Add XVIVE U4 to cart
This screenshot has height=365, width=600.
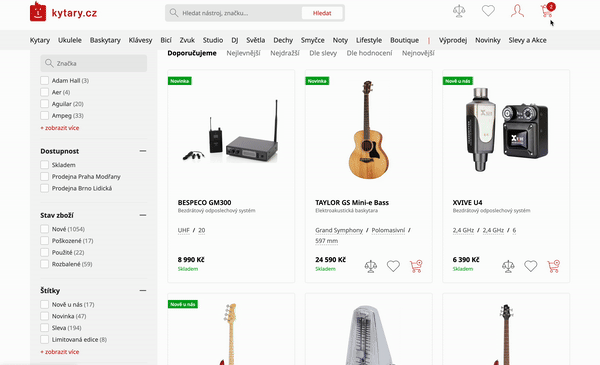coord(553,266)
